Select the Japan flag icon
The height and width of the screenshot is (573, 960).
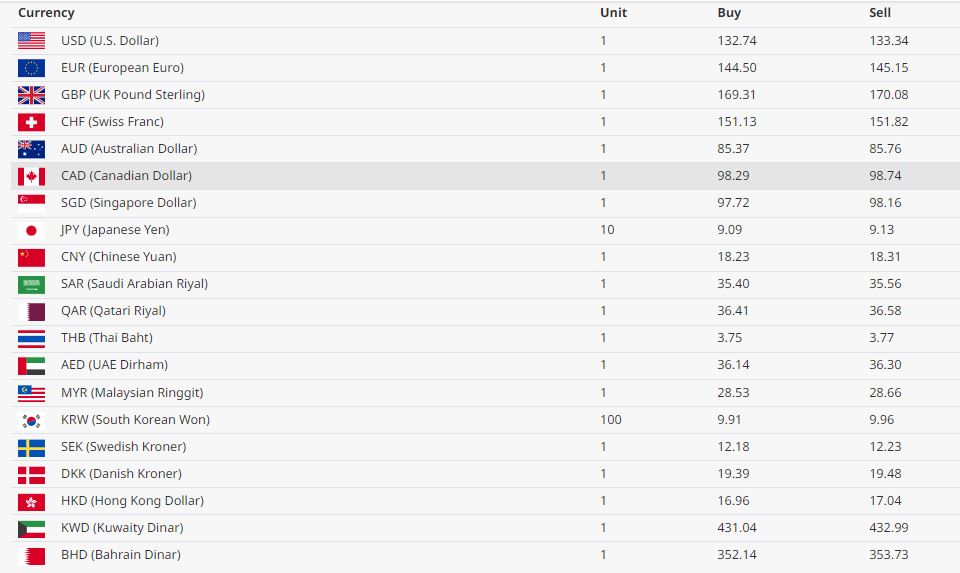tap(31, 230)
